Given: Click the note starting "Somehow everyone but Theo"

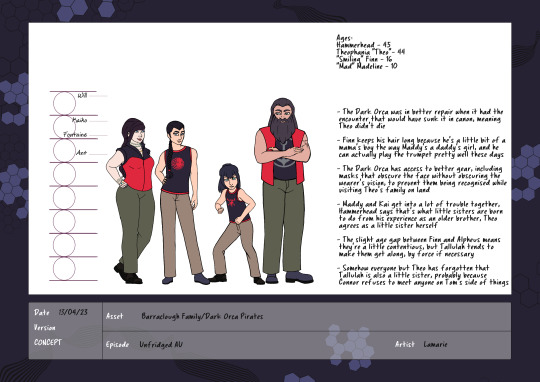Looking at the screenshot, I should tap(423, 275).
